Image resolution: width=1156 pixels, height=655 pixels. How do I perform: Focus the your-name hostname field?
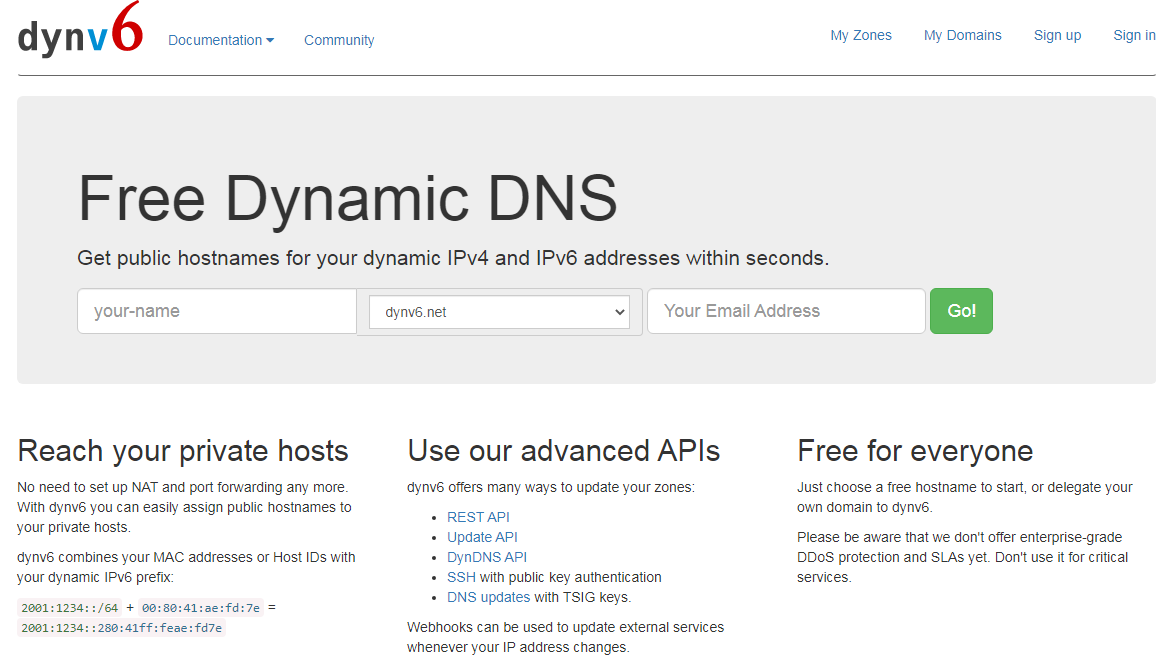(x=217, y=311)
